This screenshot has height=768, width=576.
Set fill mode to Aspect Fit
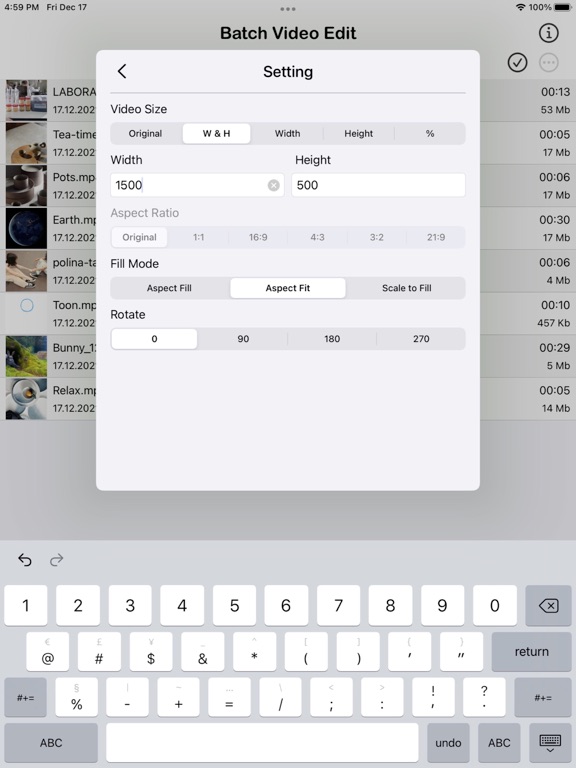pos(288,288)
